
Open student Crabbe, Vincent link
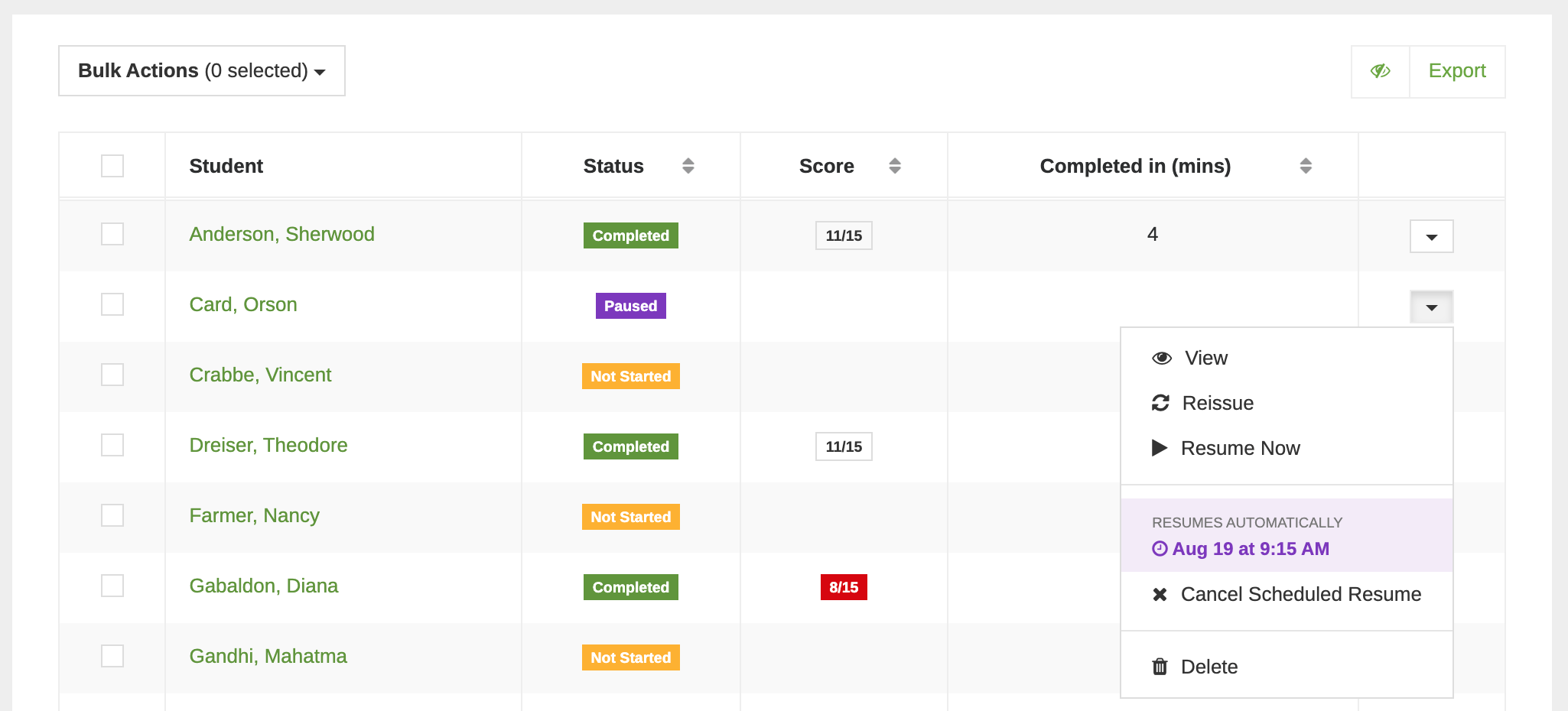tap(260, 375)
